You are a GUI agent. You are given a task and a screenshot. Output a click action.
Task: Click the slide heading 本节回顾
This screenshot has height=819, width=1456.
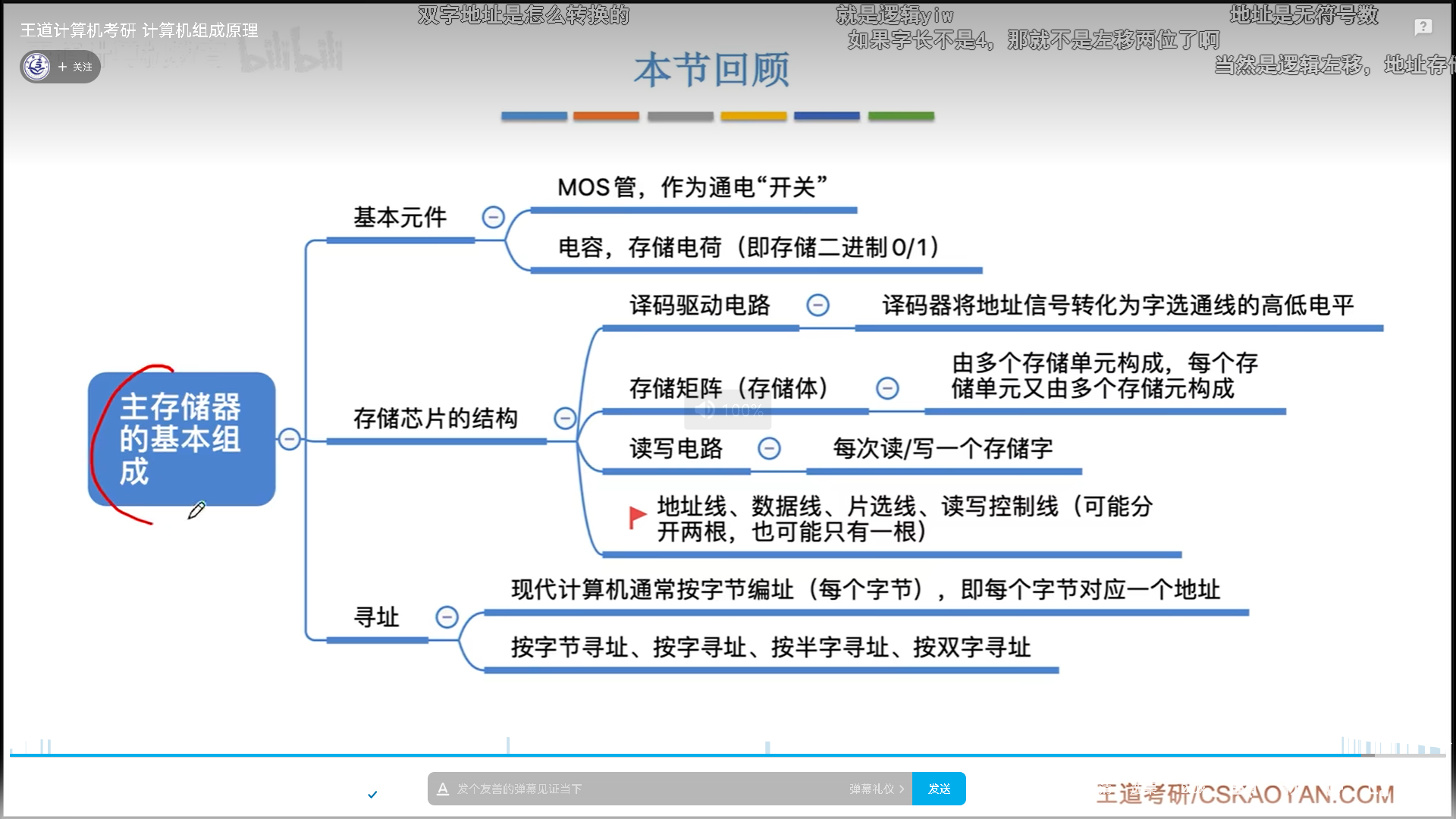tap(712, 70)
